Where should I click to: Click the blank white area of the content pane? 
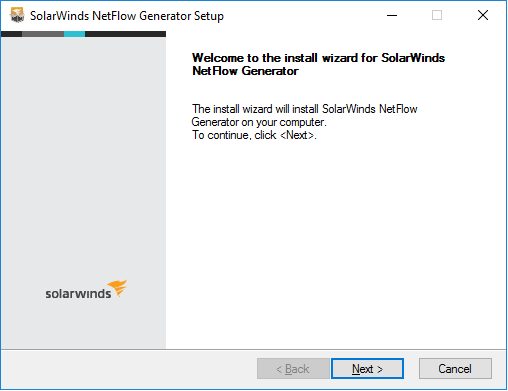click(336, 240)
